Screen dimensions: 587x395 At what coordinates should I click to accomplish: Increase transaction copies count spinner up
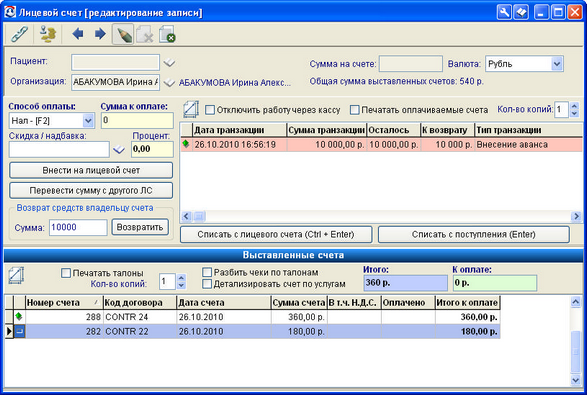574,106
